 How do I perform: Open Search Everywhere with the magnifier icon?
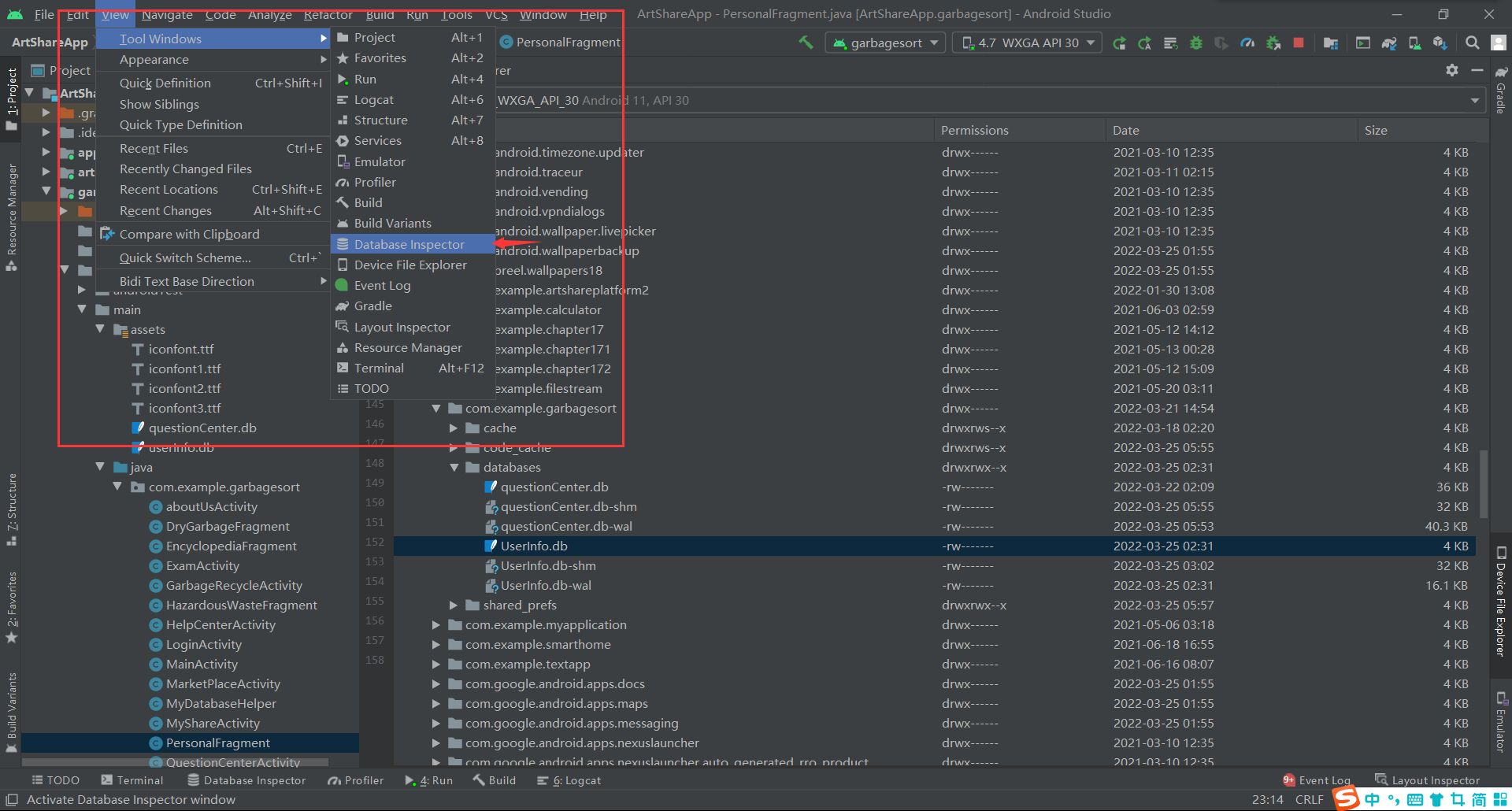point(1471,43)
